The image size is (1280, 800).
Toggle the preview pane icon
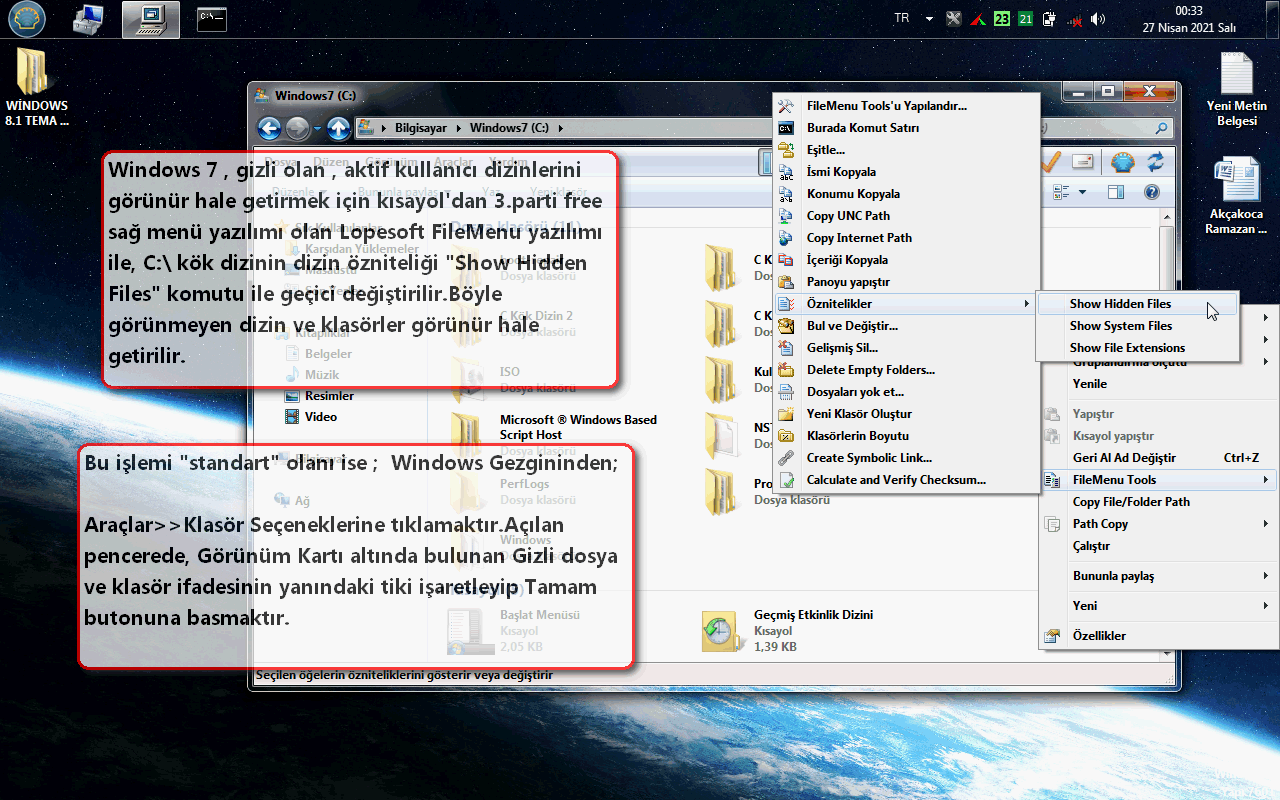(x=1116, y=192)
